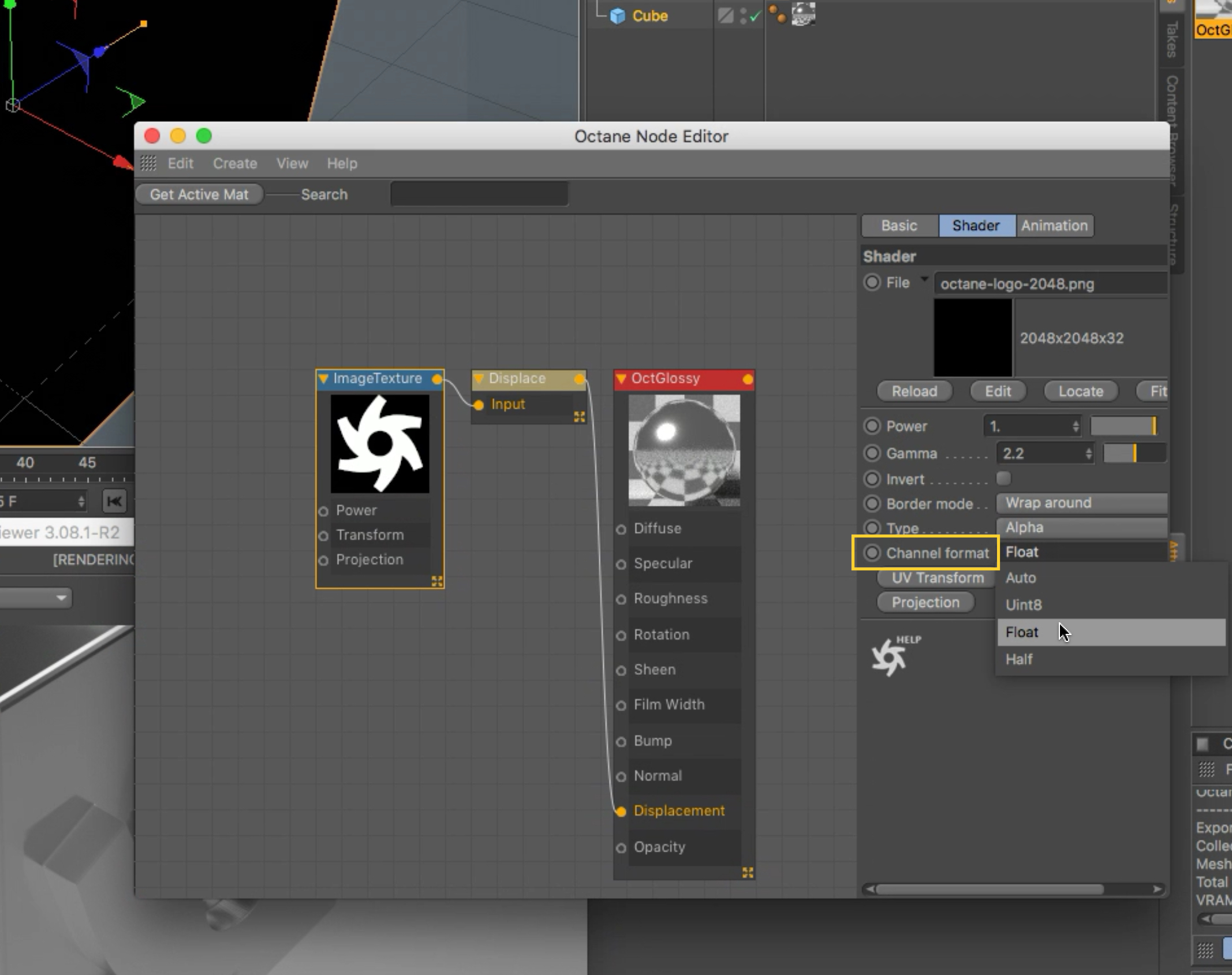Open the Create menu
The width and height of the screenshot is (1232, 975).
tap(234, 163)
